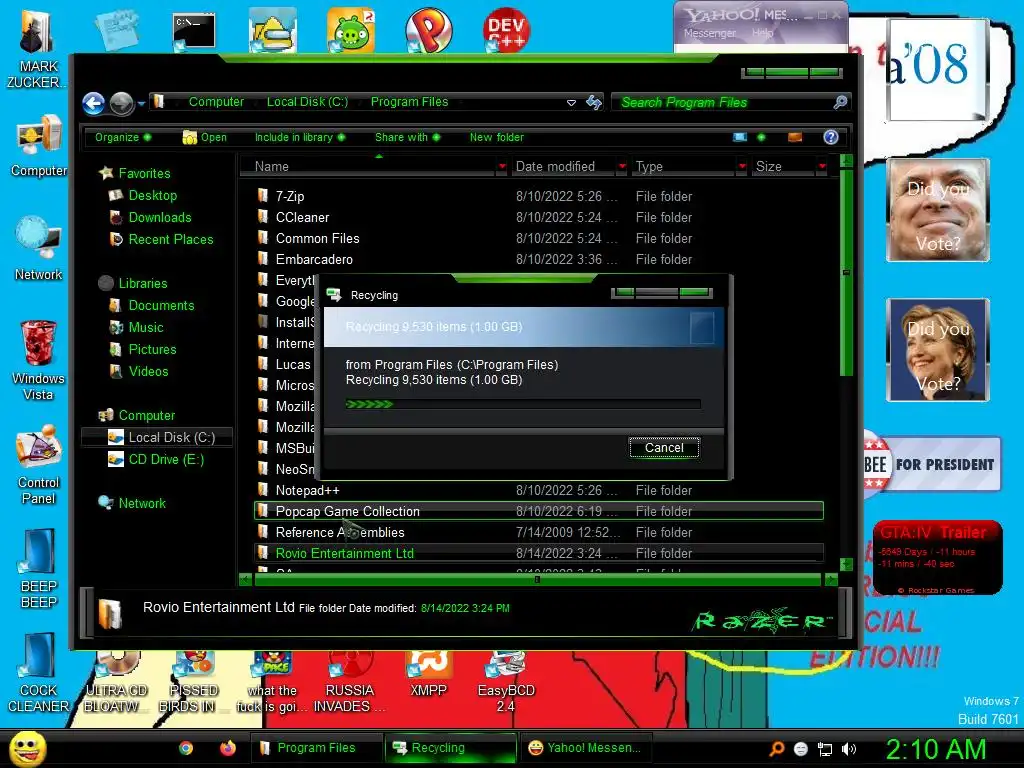Open the Share with menu
Screen dimensions: 1024x768
(408, 137)
